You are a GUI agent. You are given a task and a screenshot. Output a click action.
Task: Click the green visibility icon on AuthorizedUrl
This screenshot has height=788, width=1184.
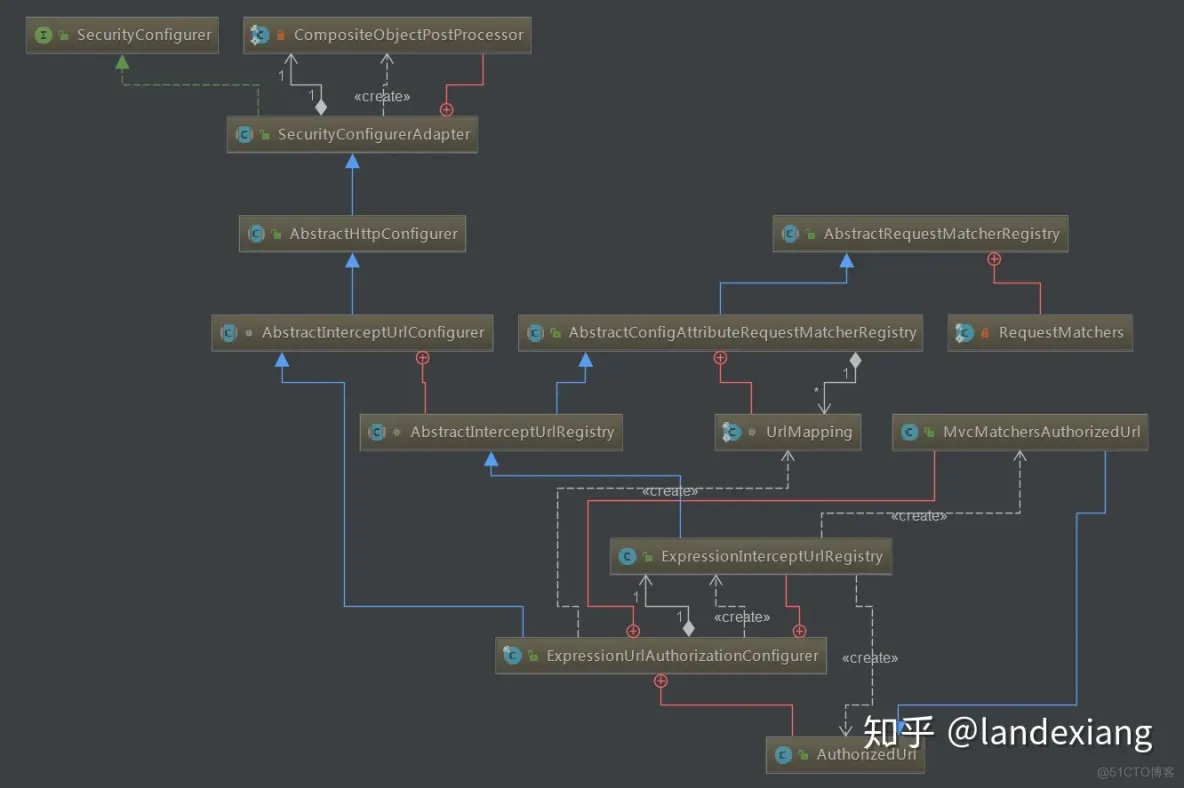coord(803,755)
